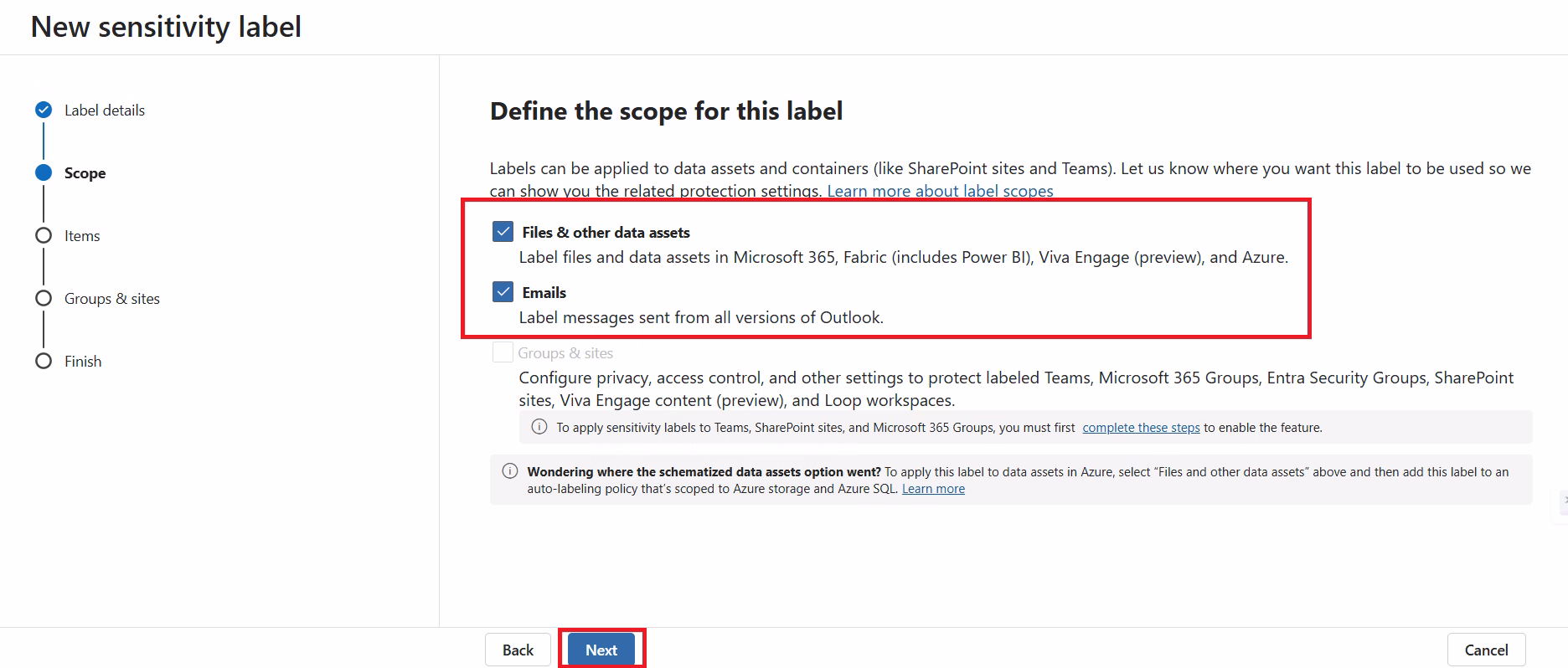Image resolution: width=1568 pixels, height=668 pixels.
Task: Uncheck the Emails checkbox
Action: click(x=503, y=292)
